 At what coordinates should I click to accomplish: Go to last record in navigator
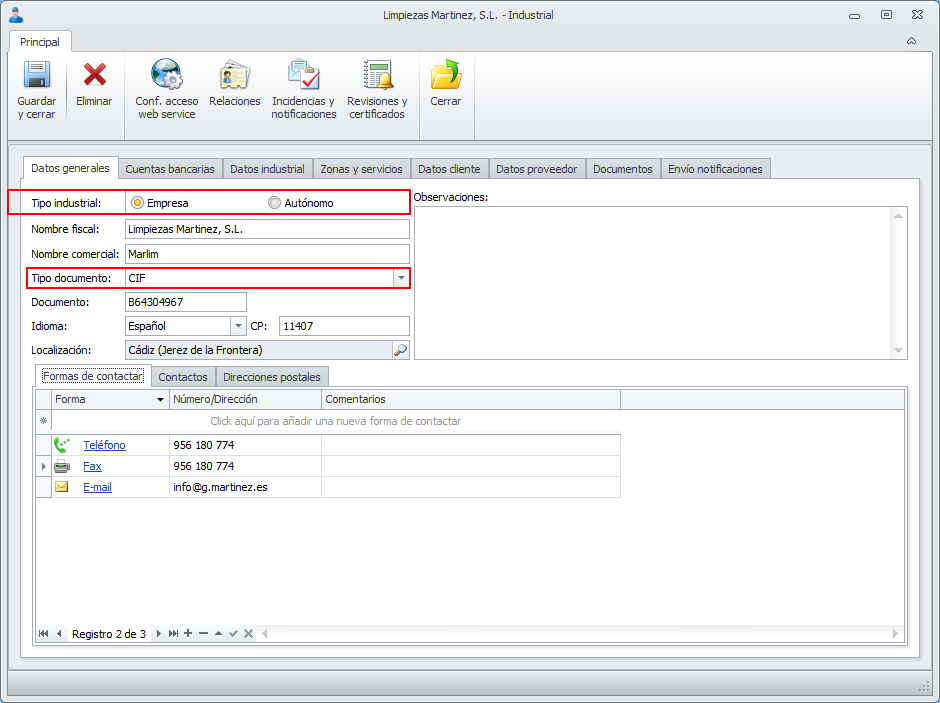point(173,633)
